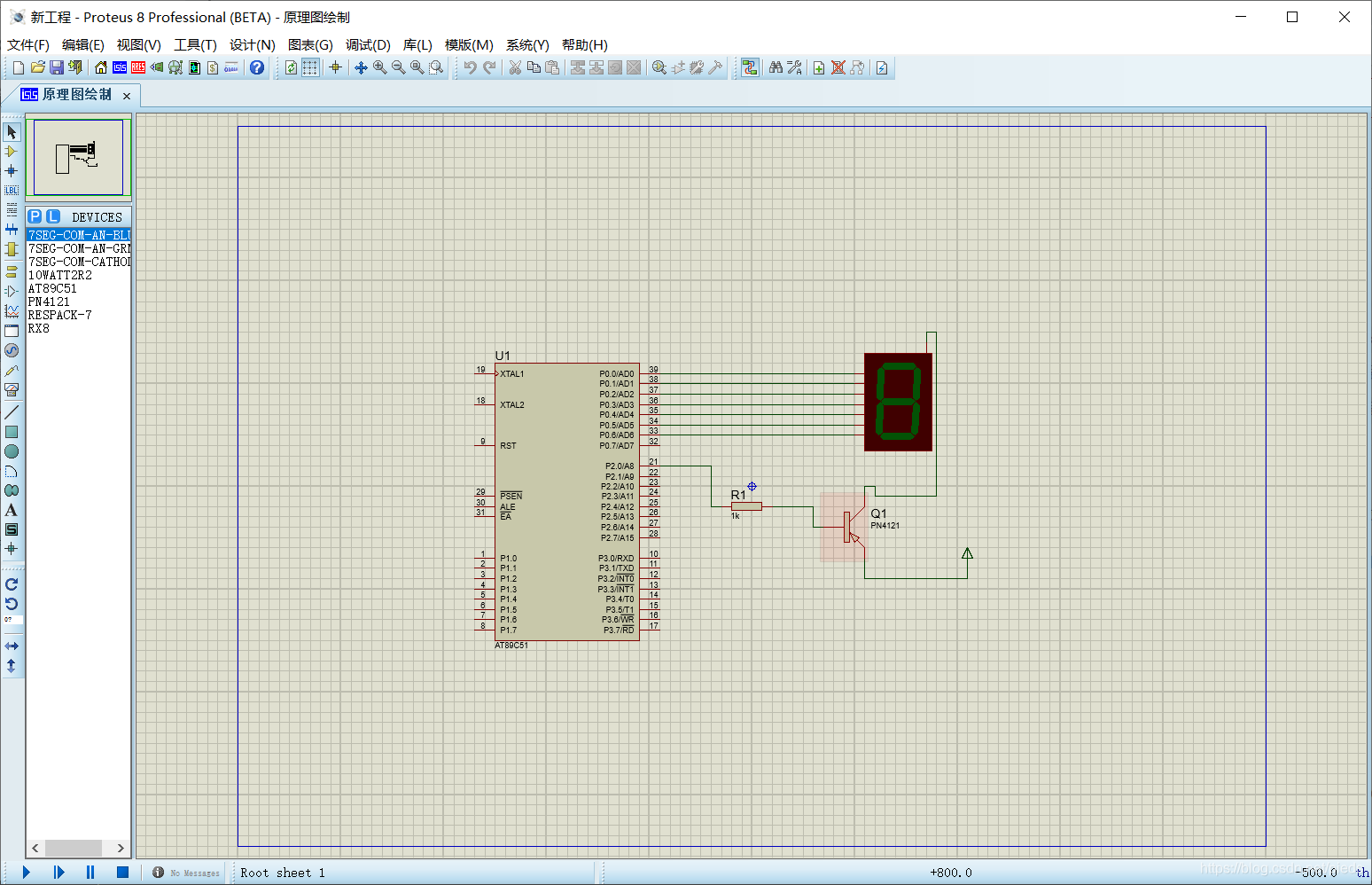Select the Graph Mode tool
1372x885 pixels.
pyautogui.click(x=12, y=310)
